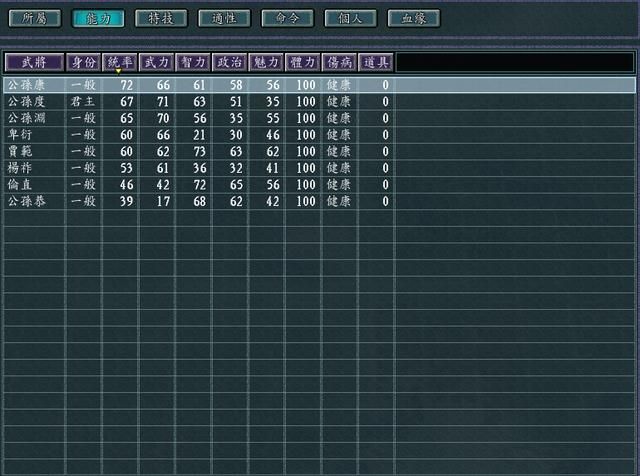The height and width of the screenshot is (476, 640).
Task: Sort by 體力 column header
Action: tap(303, 62)
